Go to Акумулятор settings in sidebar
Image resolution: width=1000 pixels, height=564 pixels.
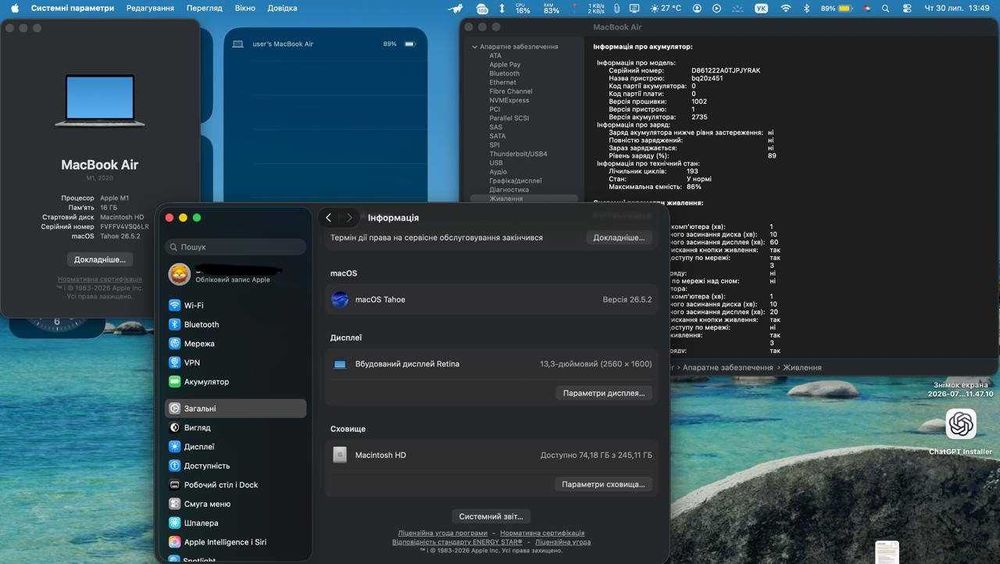[235, 382]
